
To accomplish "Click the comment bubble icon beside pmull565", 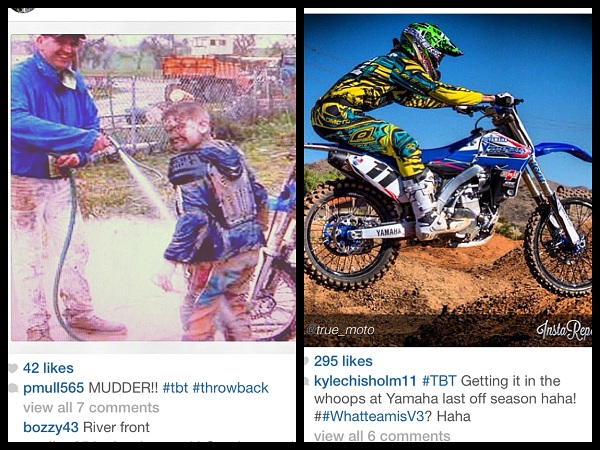I will pos(13,388).
